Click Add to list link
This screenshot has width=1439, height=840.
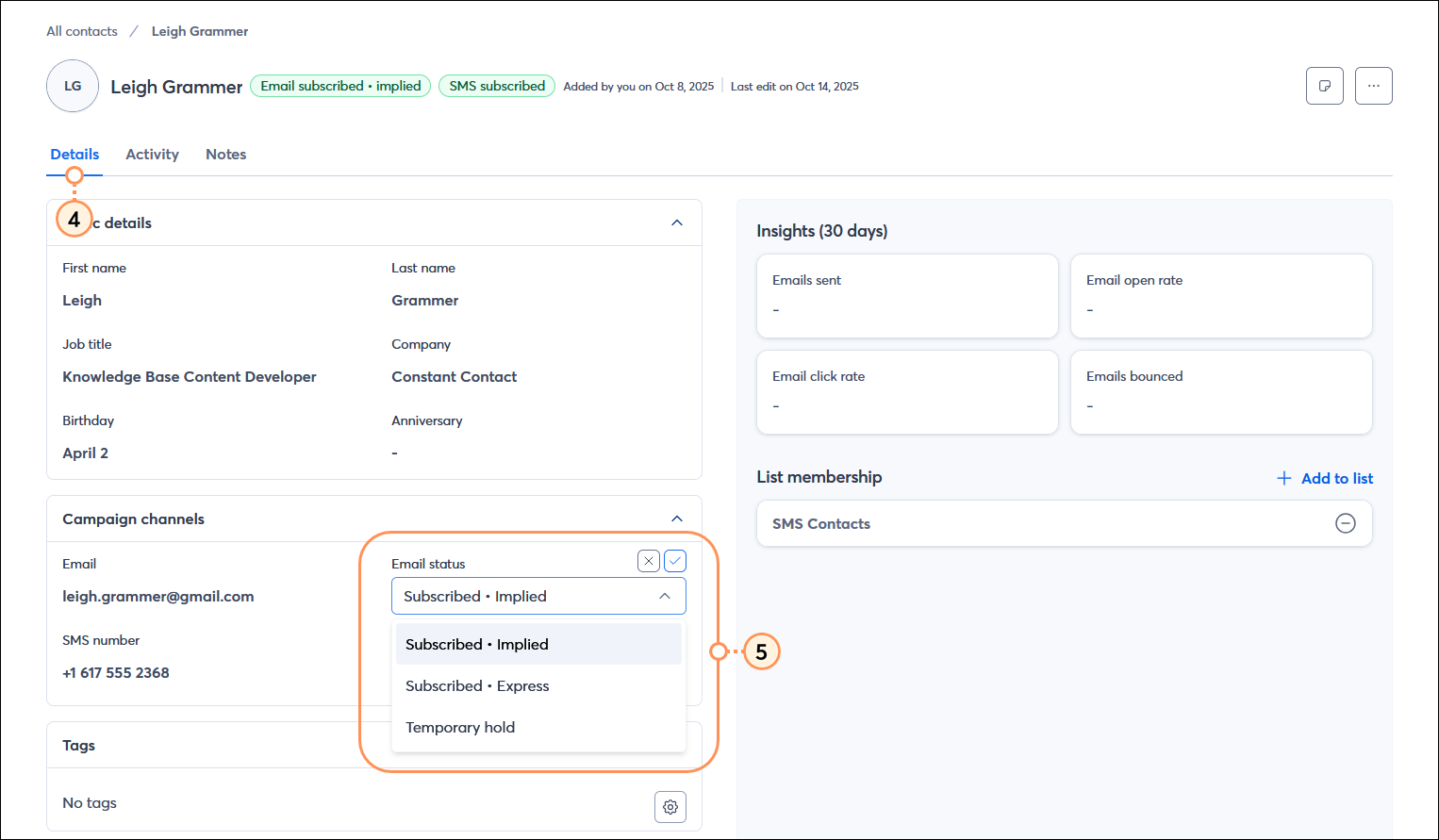point(1336,478)
